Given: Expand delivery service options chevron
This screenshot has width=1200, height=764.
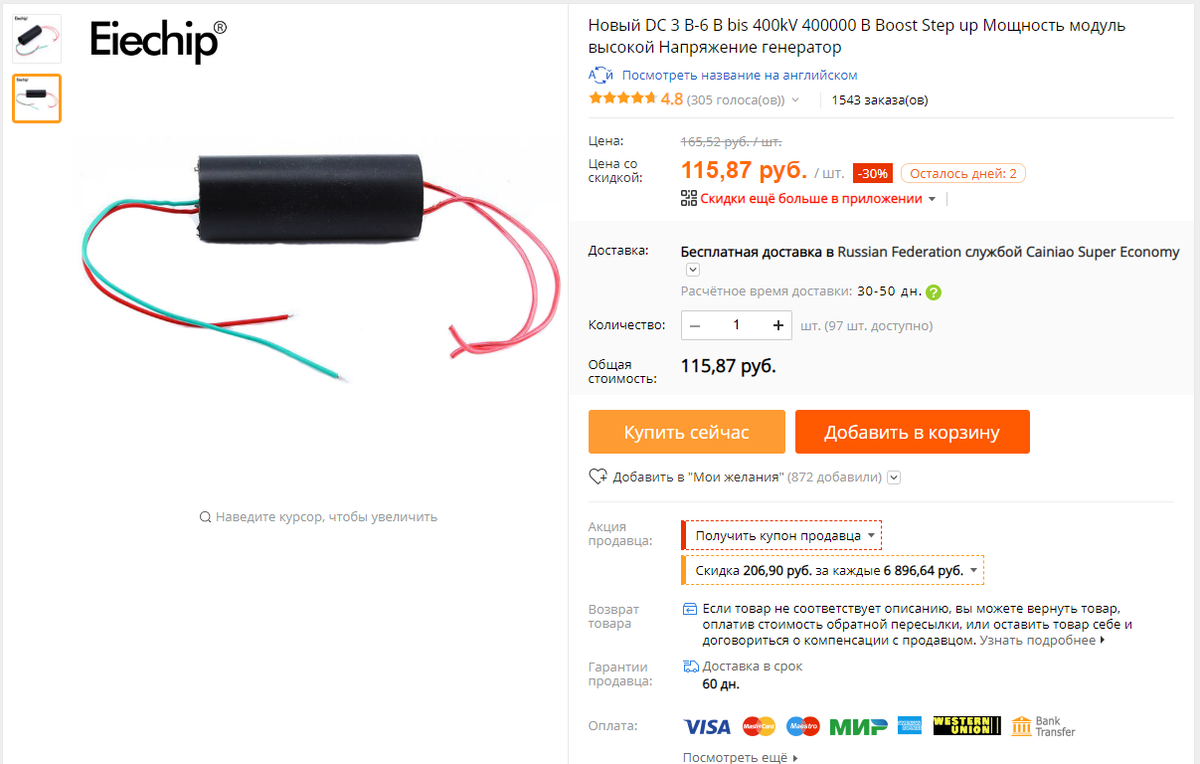Looking at the screenshot, I should pyautogui.click(x=692, y=270).
